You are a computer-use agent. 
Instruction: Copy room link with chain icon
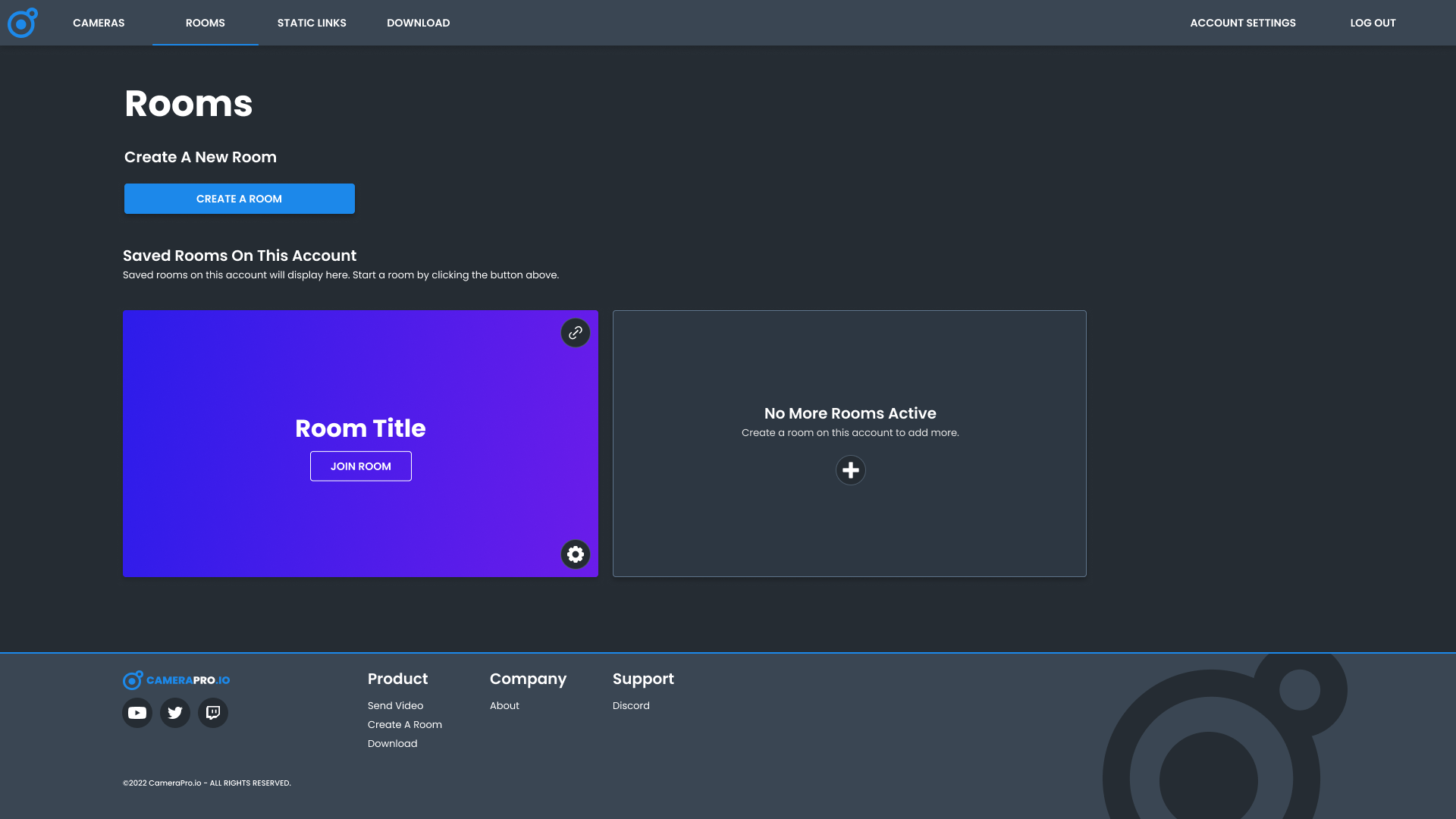(576, 333)
